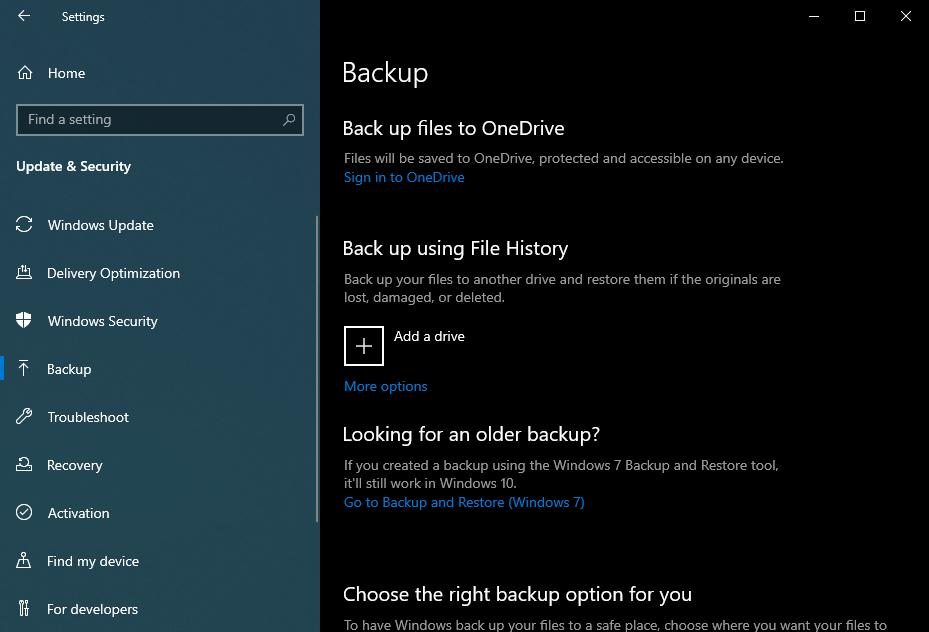Image resolution: width=929 pixels, height=632 pixels.
Task: Click the For developers icon
Action: pos(25,609)
